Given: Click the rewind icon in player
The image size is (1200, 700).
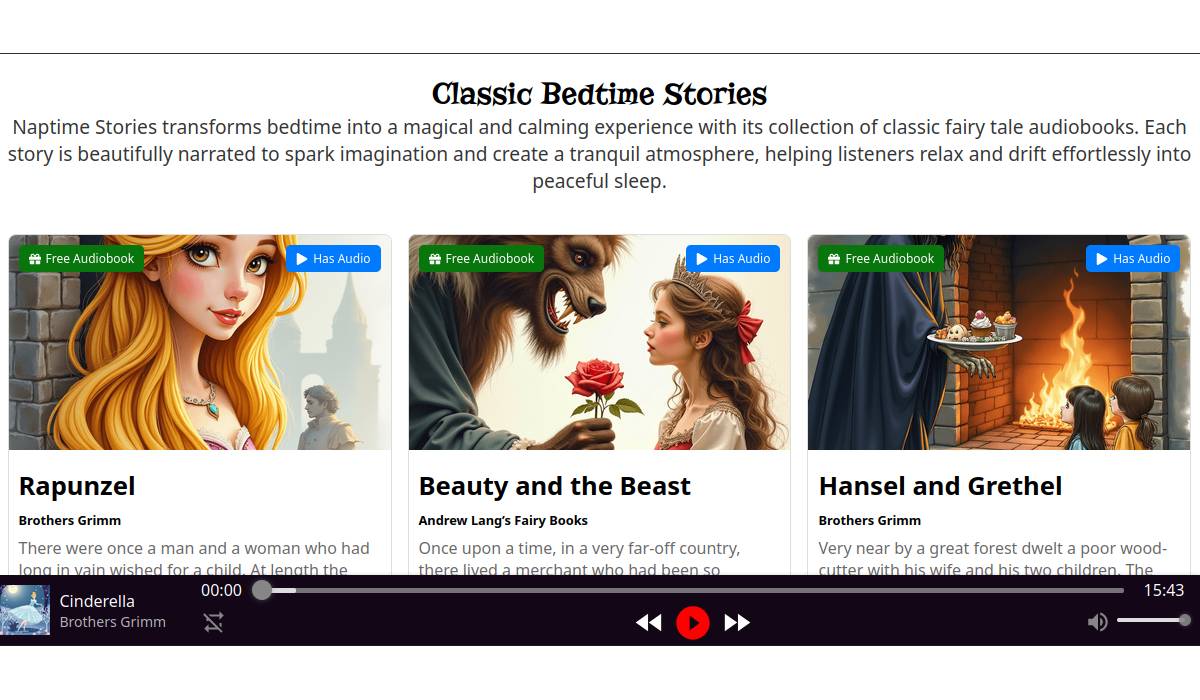Looking at the screenshot, I should coord(648,623).
